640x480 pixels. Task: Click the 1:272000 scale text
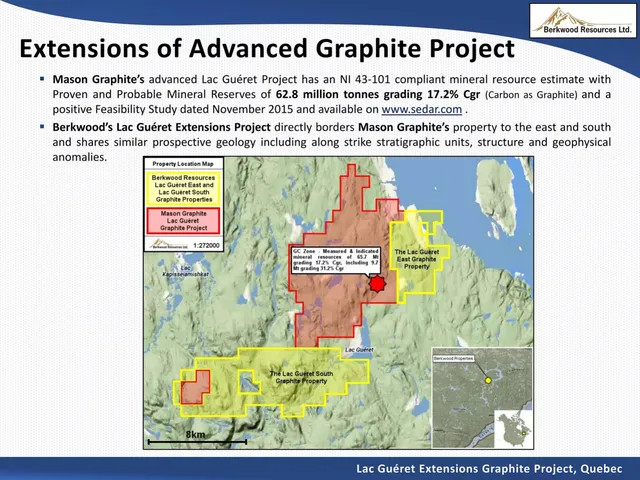206,246
